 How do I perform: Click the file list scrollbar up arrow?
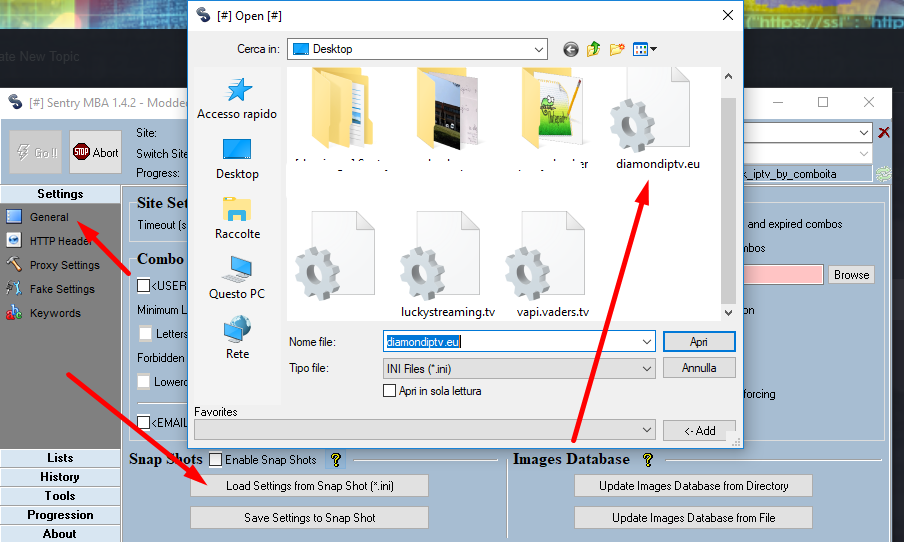pos(729,76)
